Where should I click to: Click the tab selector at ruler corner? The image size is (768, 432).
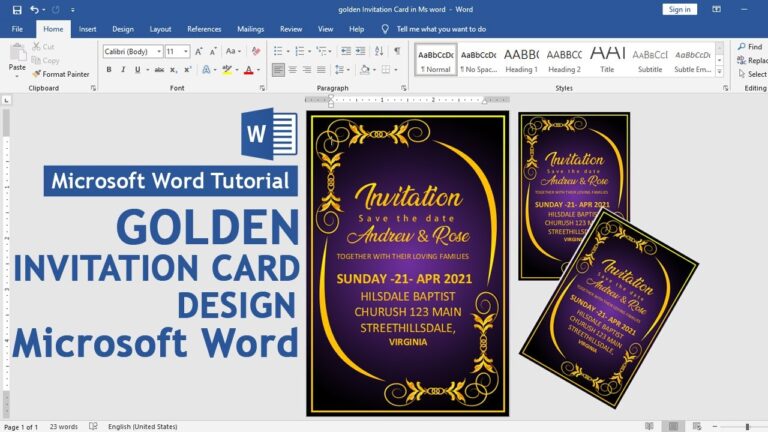[6, 100]
